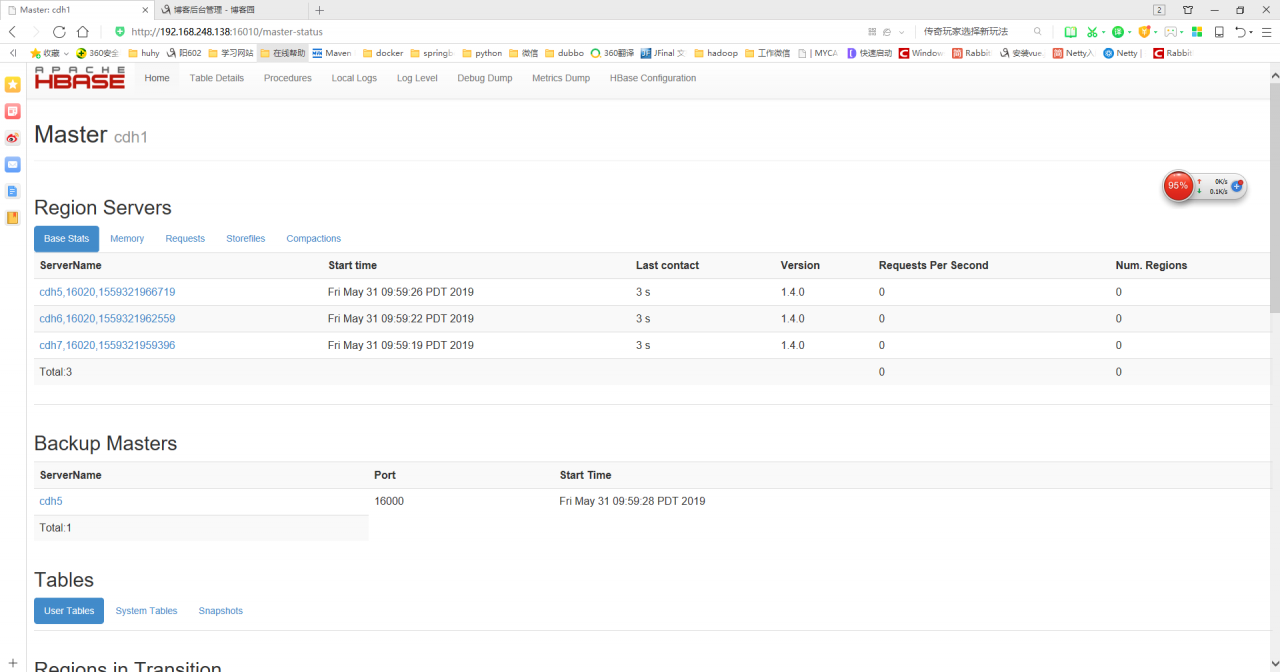1280x672 pixels.
Task: Click the four-color apps grid icon
Action: pyautogui.click(x=1197, y=32)
